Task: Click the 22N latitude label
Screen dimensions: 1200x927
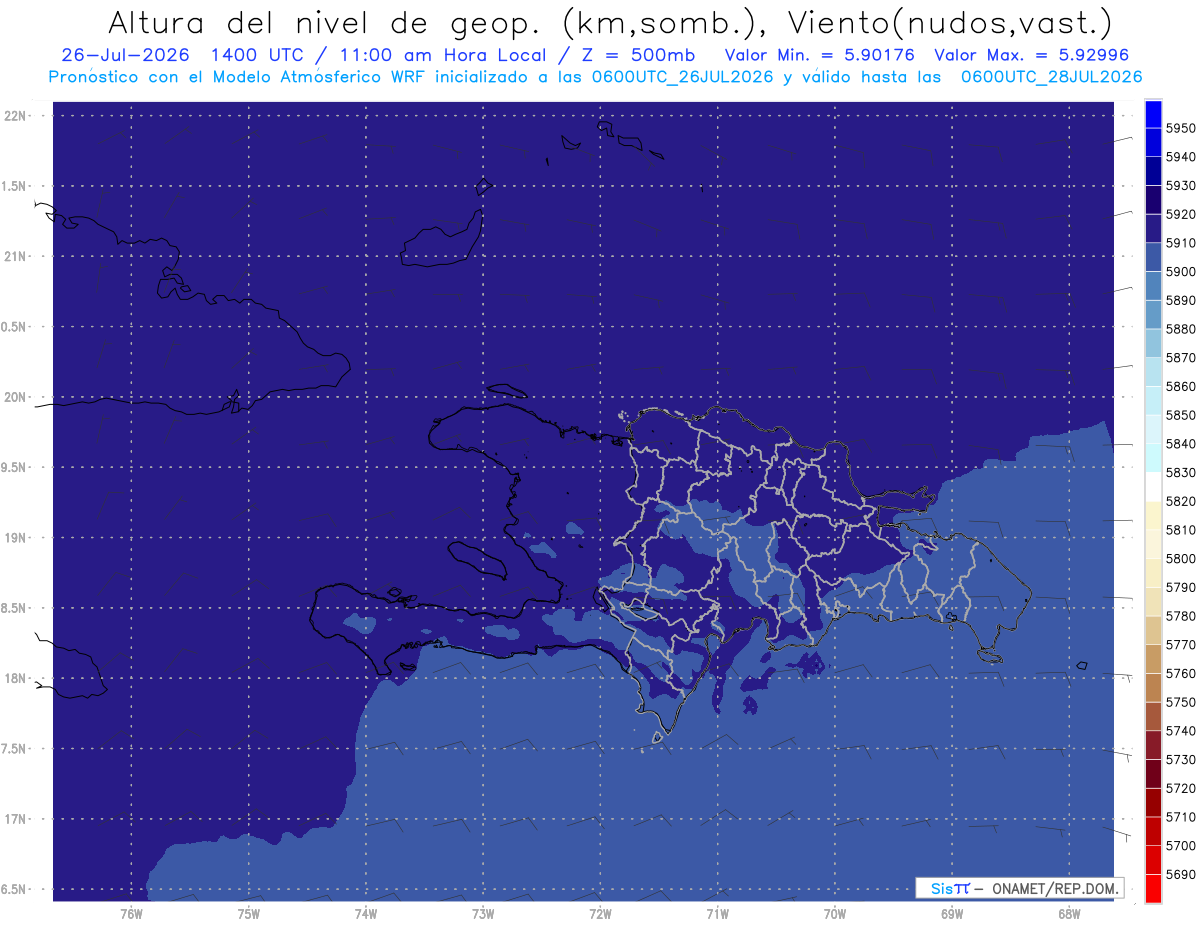Action: tap(17, 116)
